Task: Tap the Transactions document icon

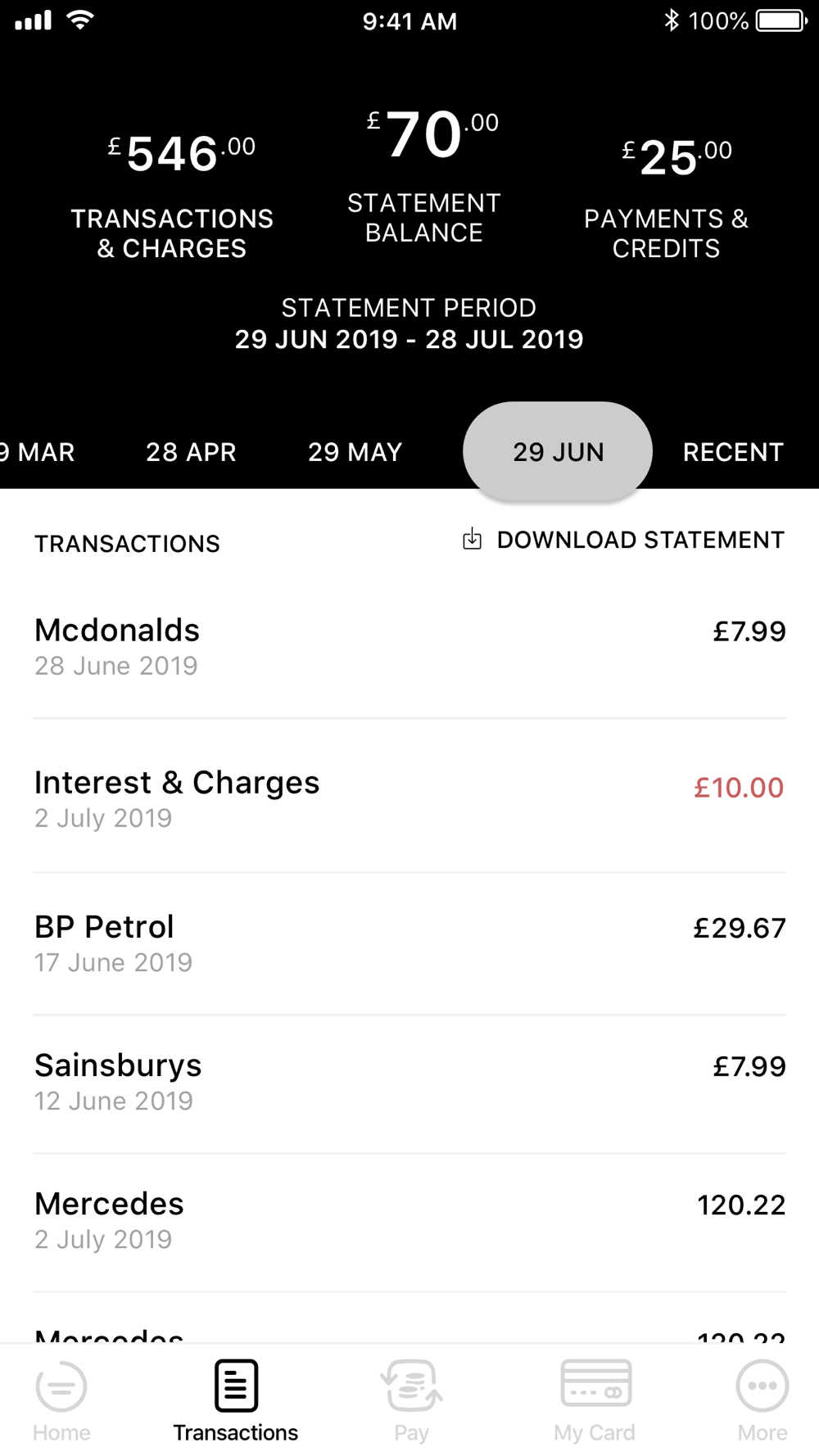Action: (236, 1386)
